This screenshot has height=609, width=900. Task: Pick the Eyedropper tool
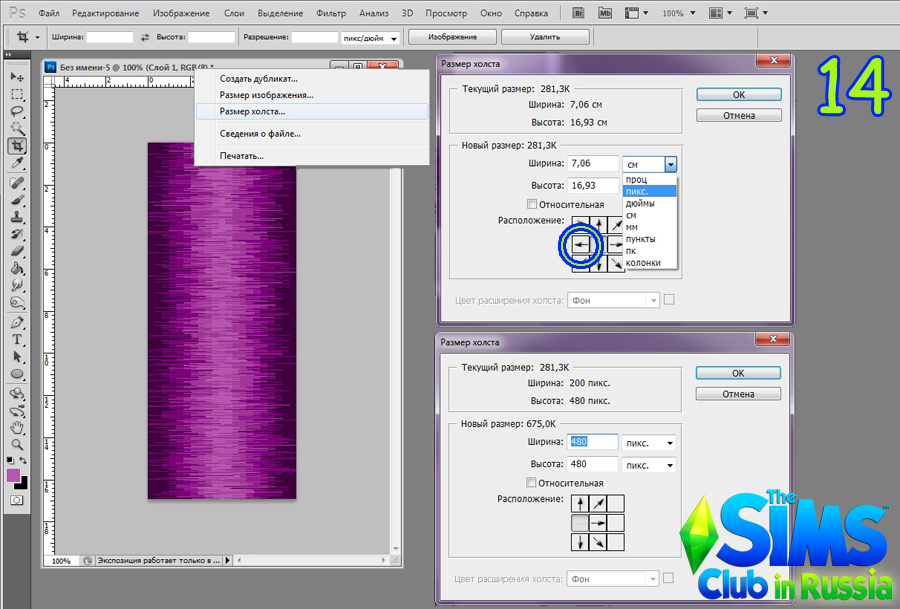click(17, 164)
